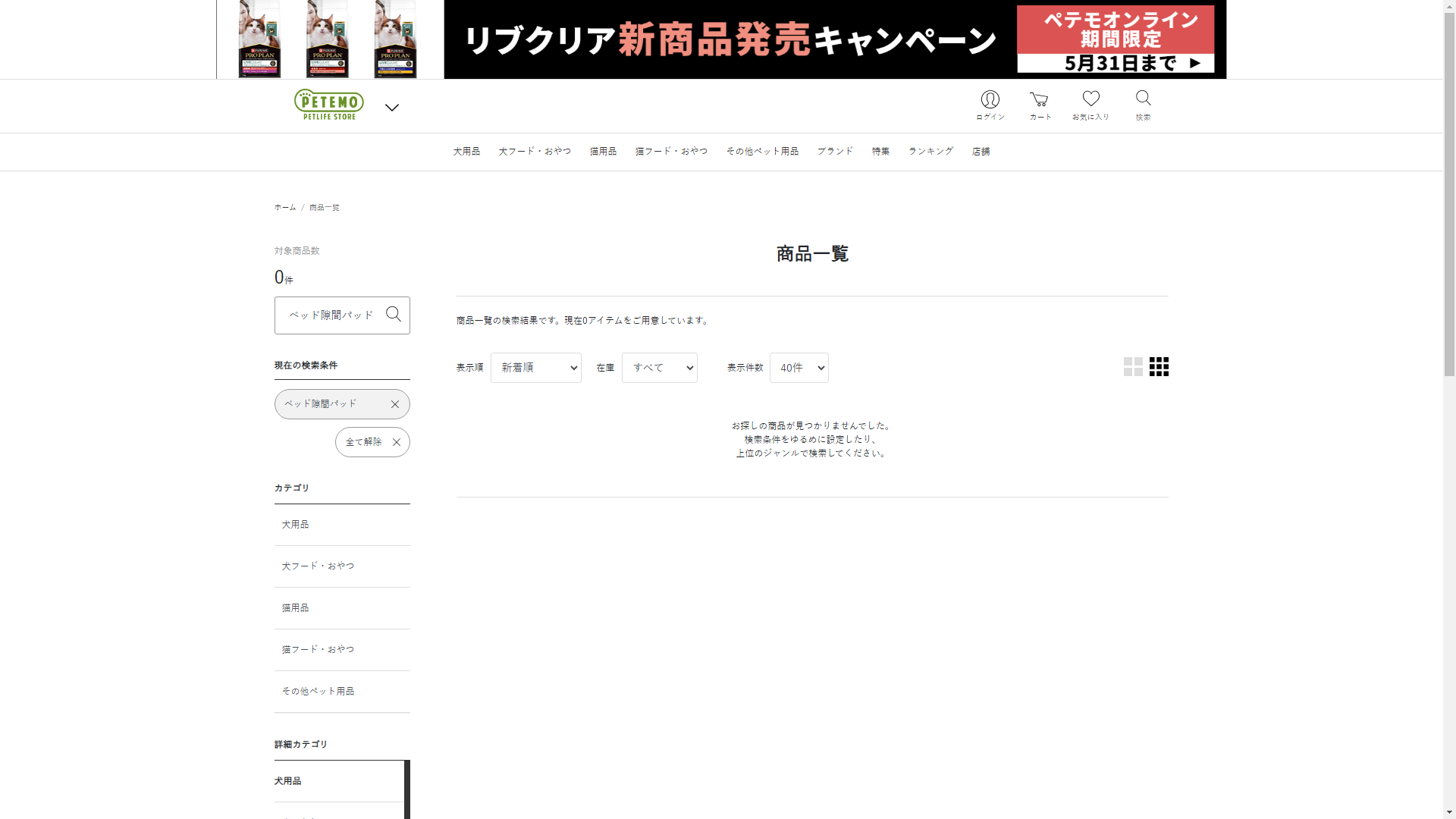Open the 新着順 sort order dropdown
The image size is (1456, 819).
tap(535, 368)
